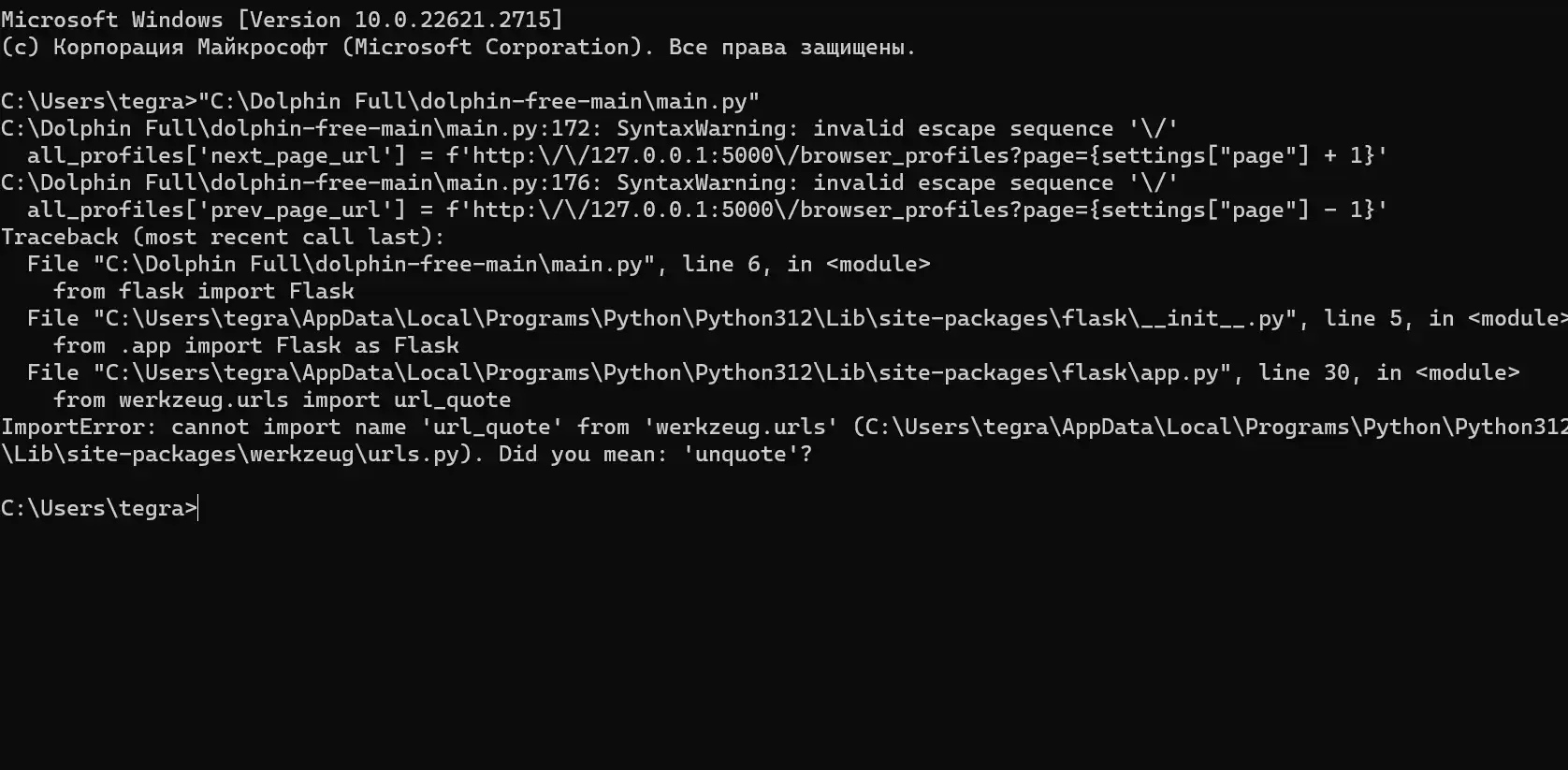This screenshot has height=770, width=1568.
Task: Click 'from .app import Flask as Flask'
Action: tap(256, 345)
